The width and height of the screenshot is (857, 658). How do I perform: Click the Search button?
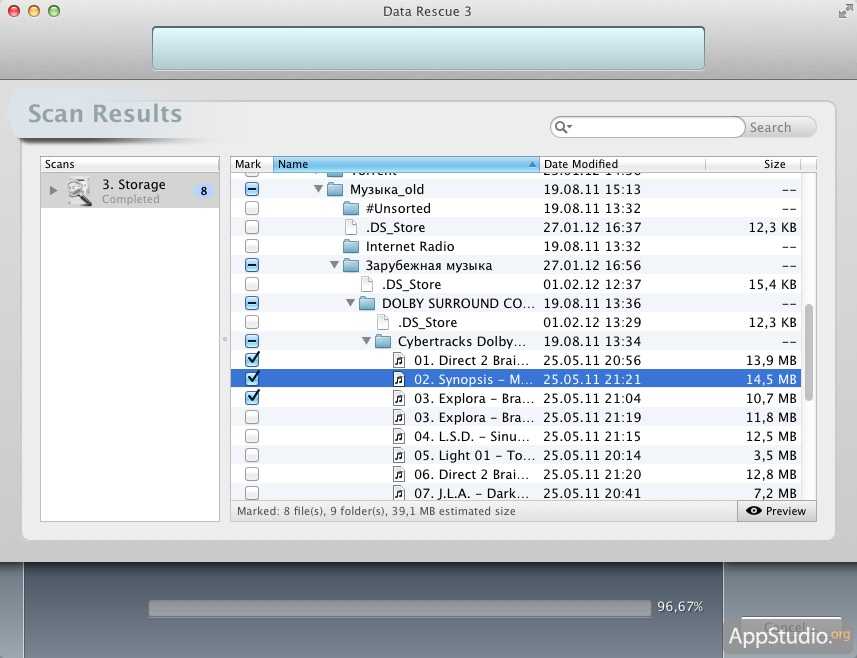coord(771,127)
